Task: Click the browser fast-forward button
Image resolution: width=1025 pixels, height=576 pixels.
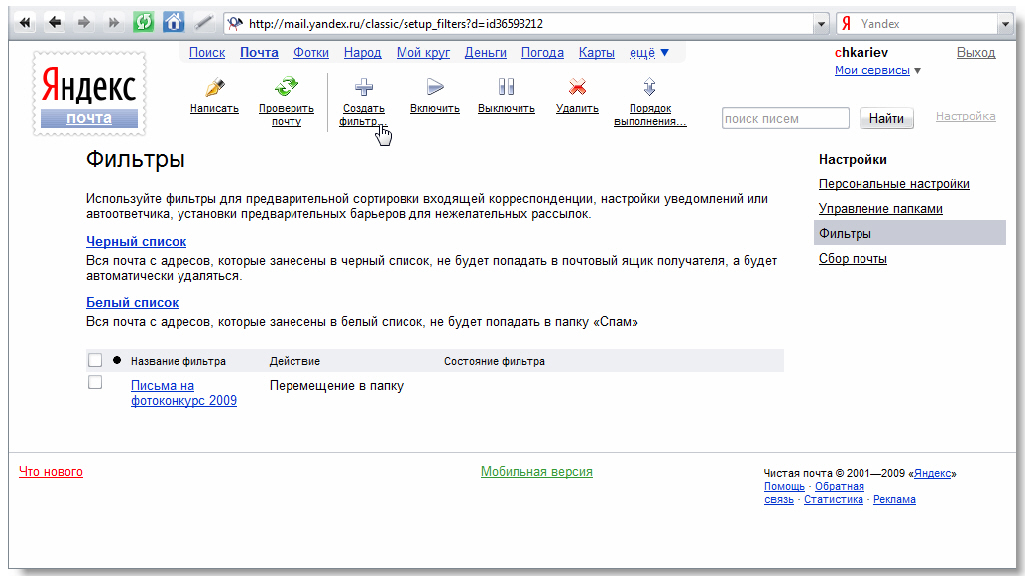Action: 114,24
